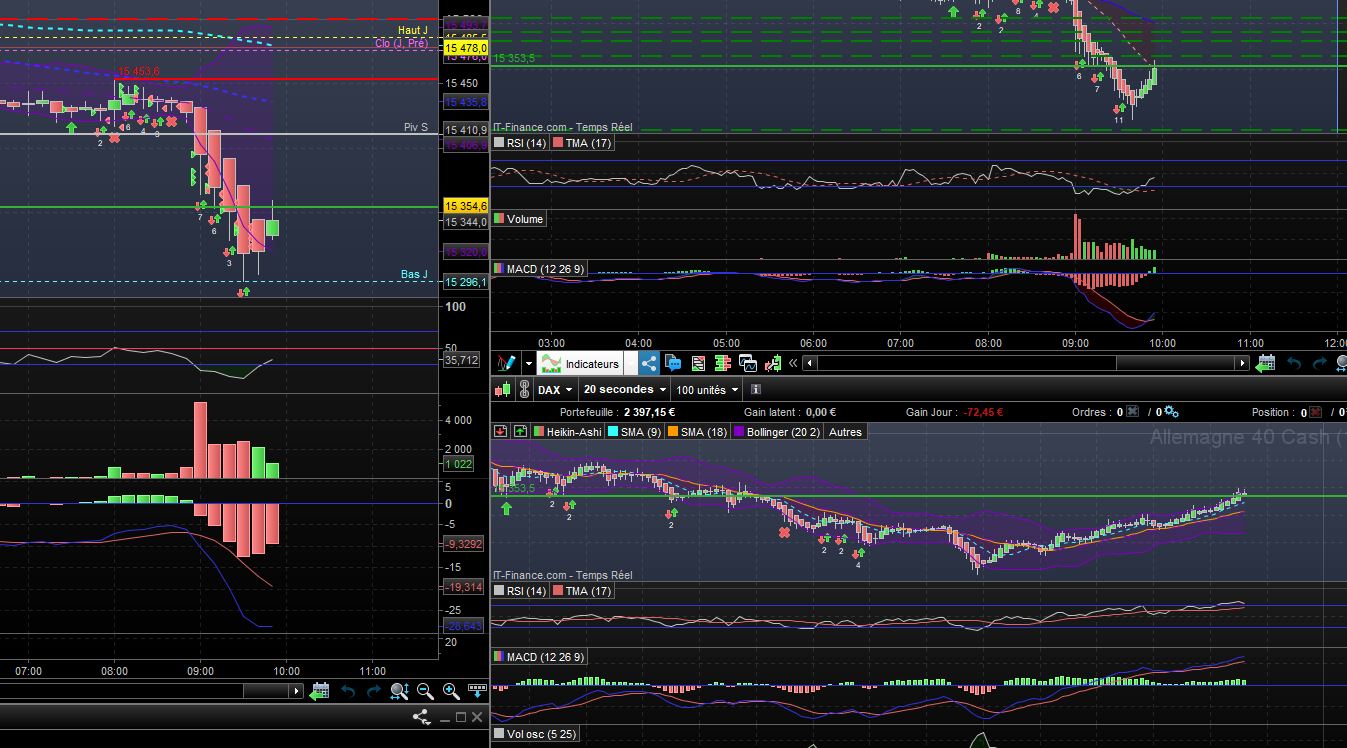Maximize the left chart window
Viewport: 1347px width, 748px height.
(x=461, y=717)
